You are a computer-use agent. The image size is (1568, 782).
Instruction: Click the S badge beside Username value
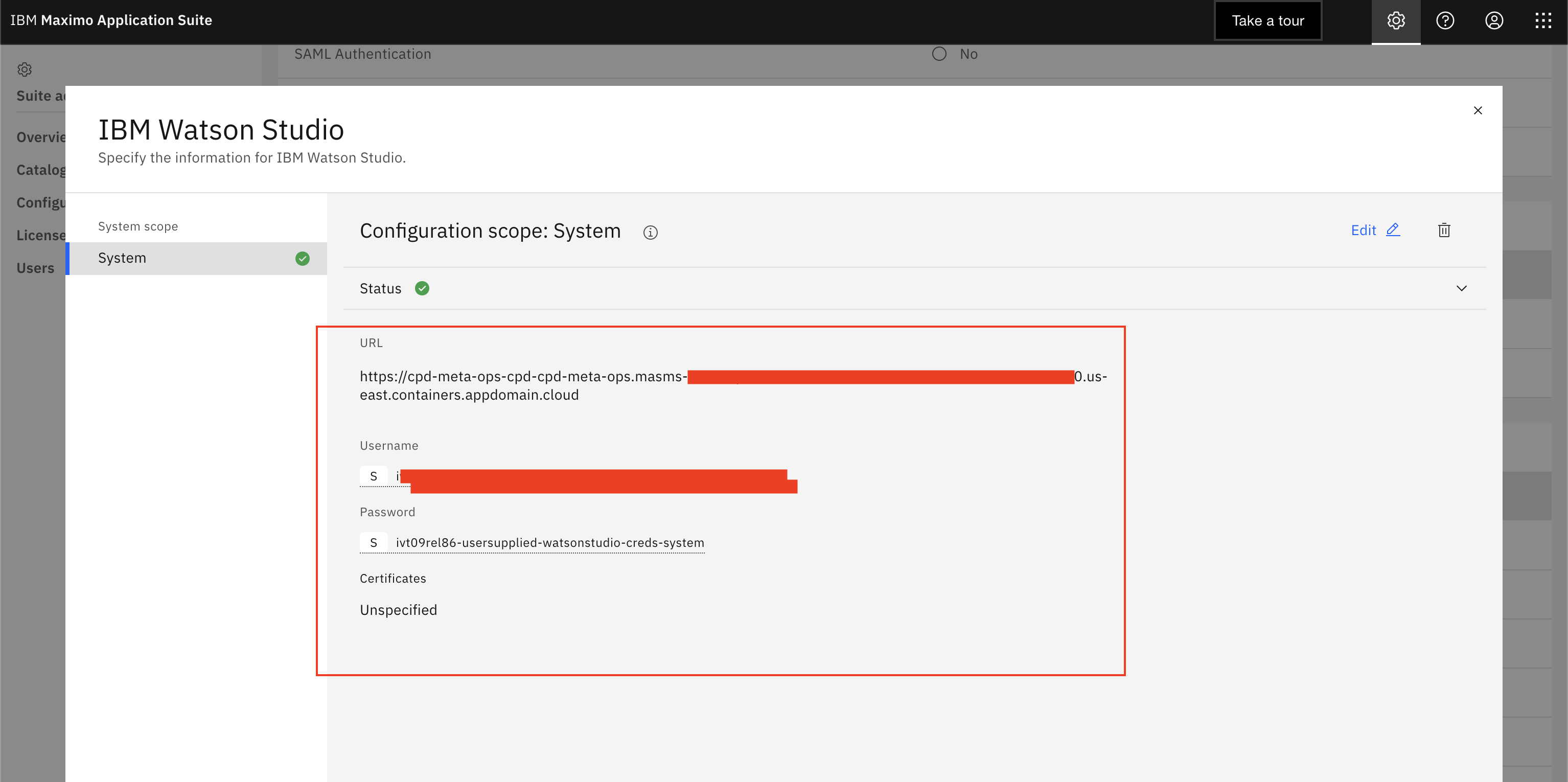tap(374, 476)
